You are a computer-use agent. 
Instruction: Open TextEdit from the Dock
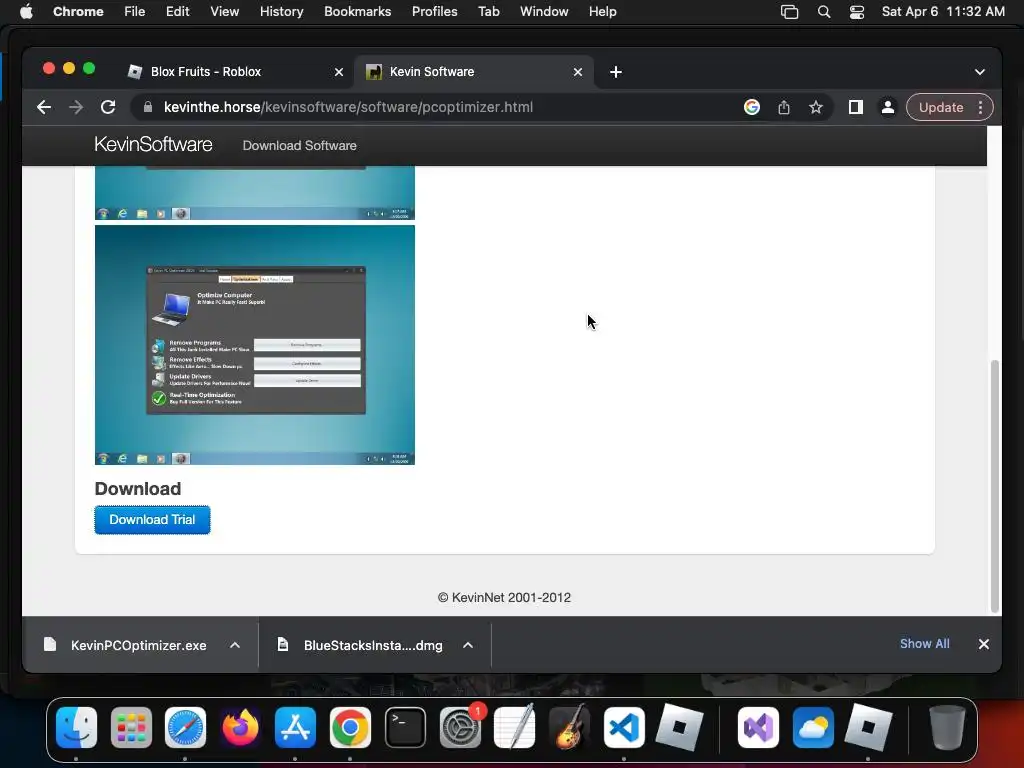tap(515, 727)
